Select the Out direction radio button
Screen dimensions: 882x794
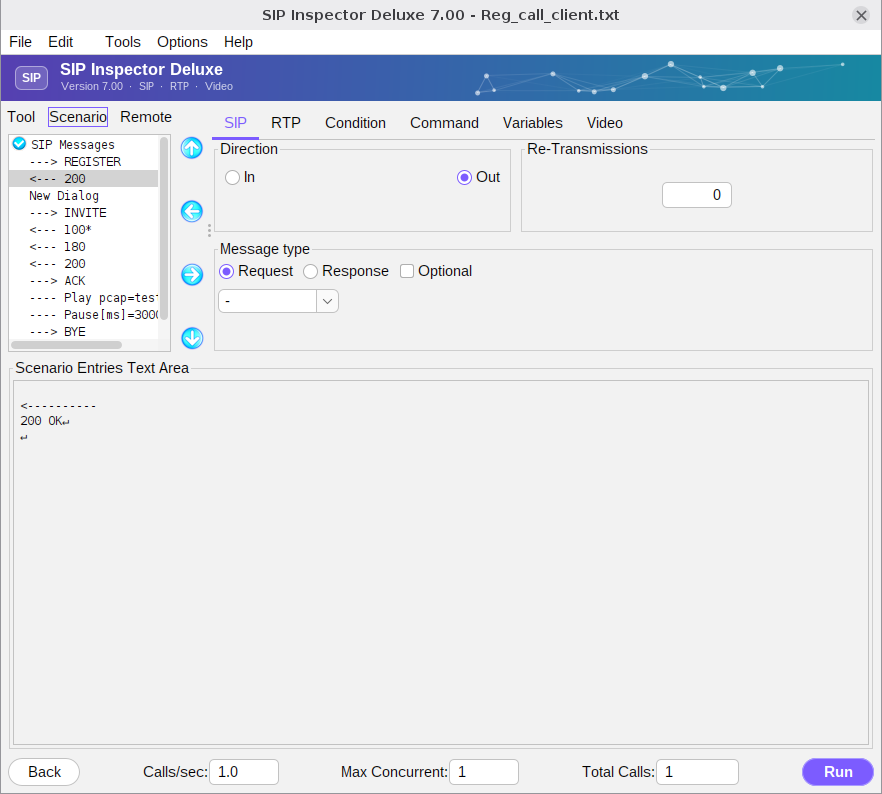[464, 178]
